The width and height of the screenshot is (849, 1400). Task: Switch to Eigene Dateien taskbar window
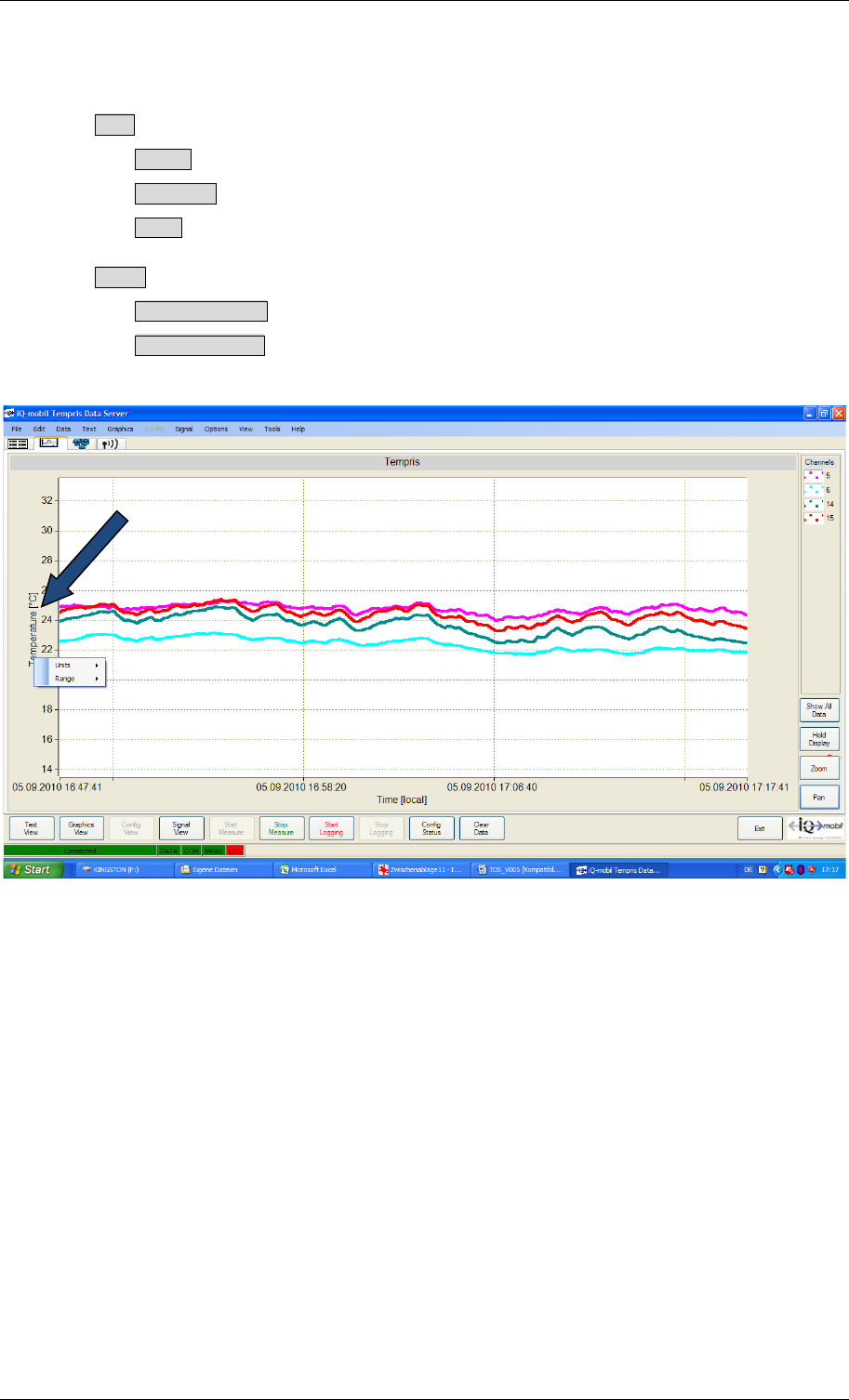222,870
